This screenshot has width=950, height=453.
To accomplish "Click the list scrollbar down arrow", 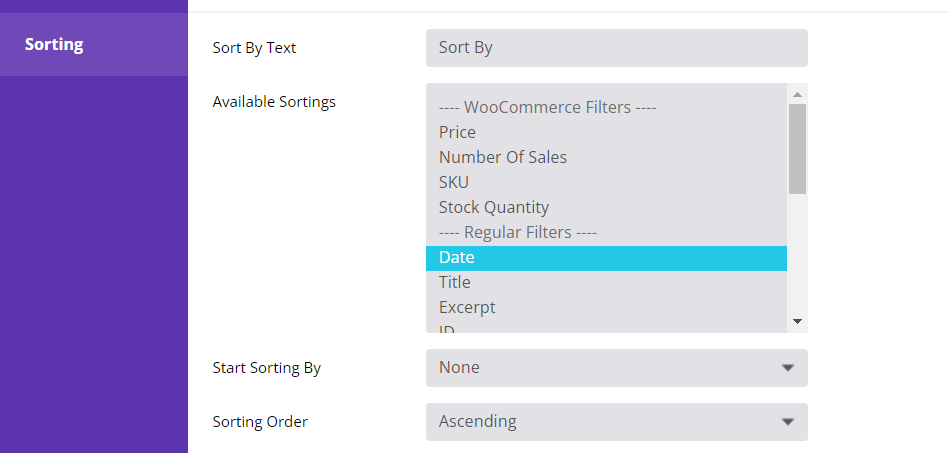I will click(797, 321).
